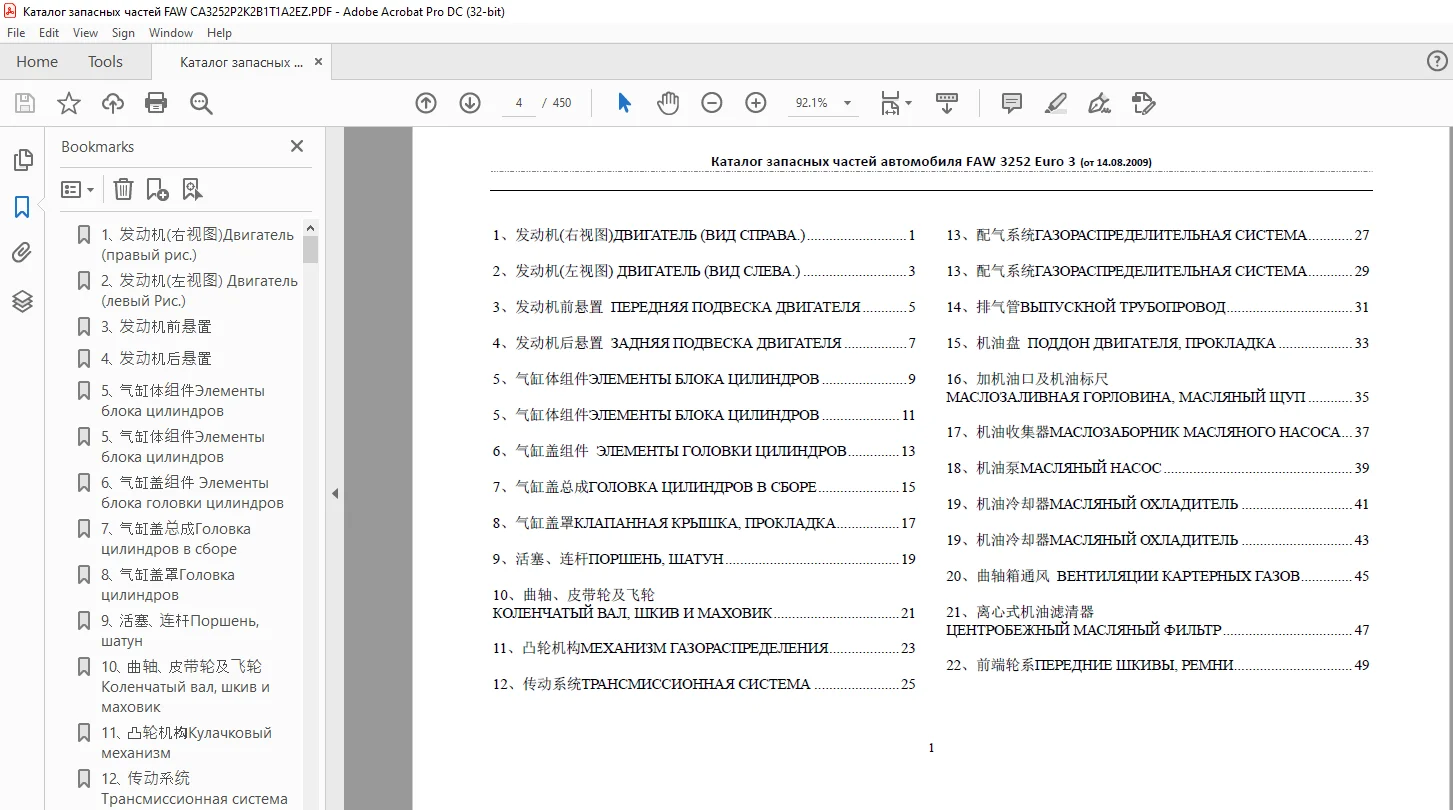Open the Sign menu
The image size is (1453, 810).
123,33
